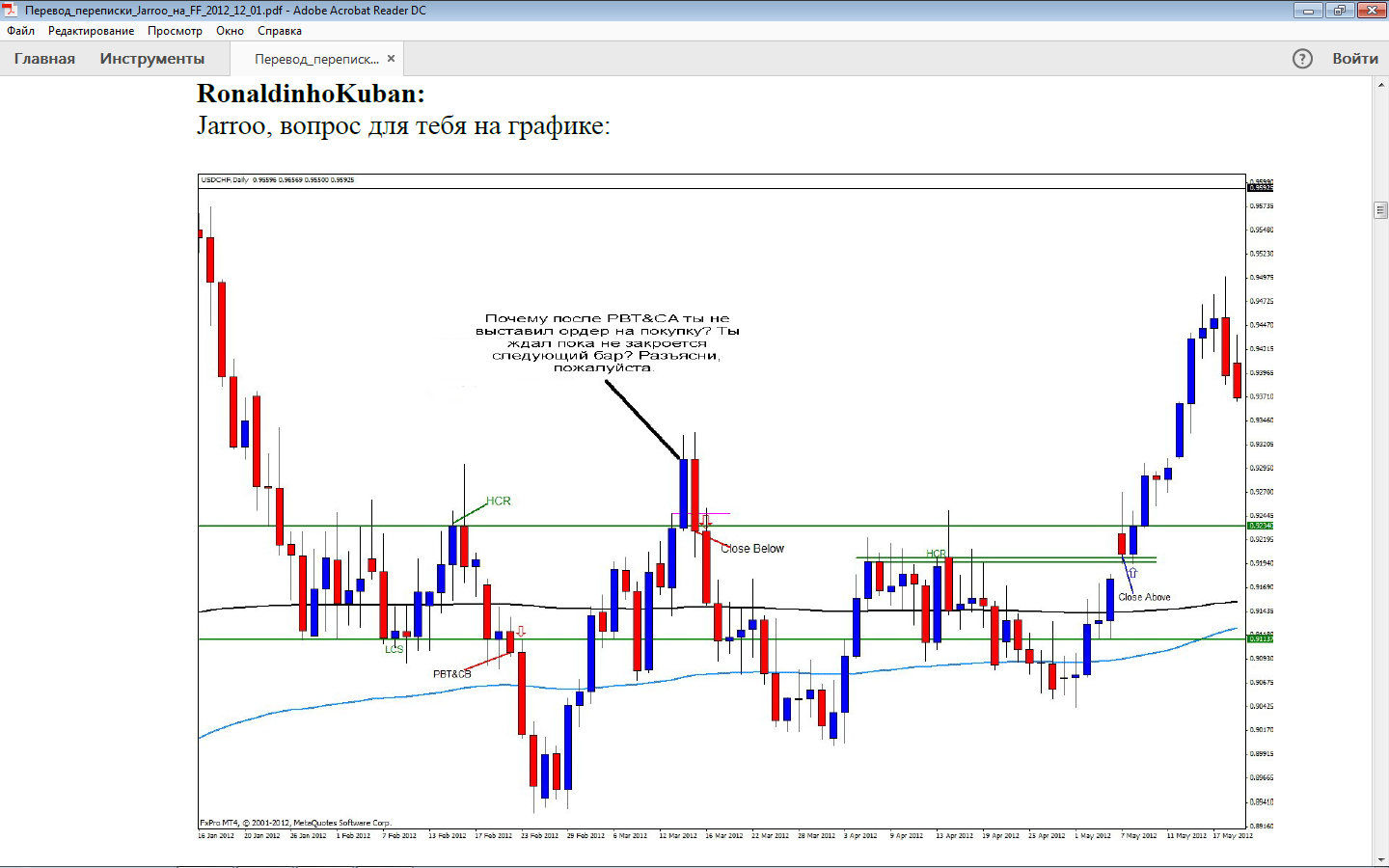Click the FxPro MT4 MetaQuotes copyright text
Image resolution: width=1389 pixels, height=868 pixels.
(294, 823)
